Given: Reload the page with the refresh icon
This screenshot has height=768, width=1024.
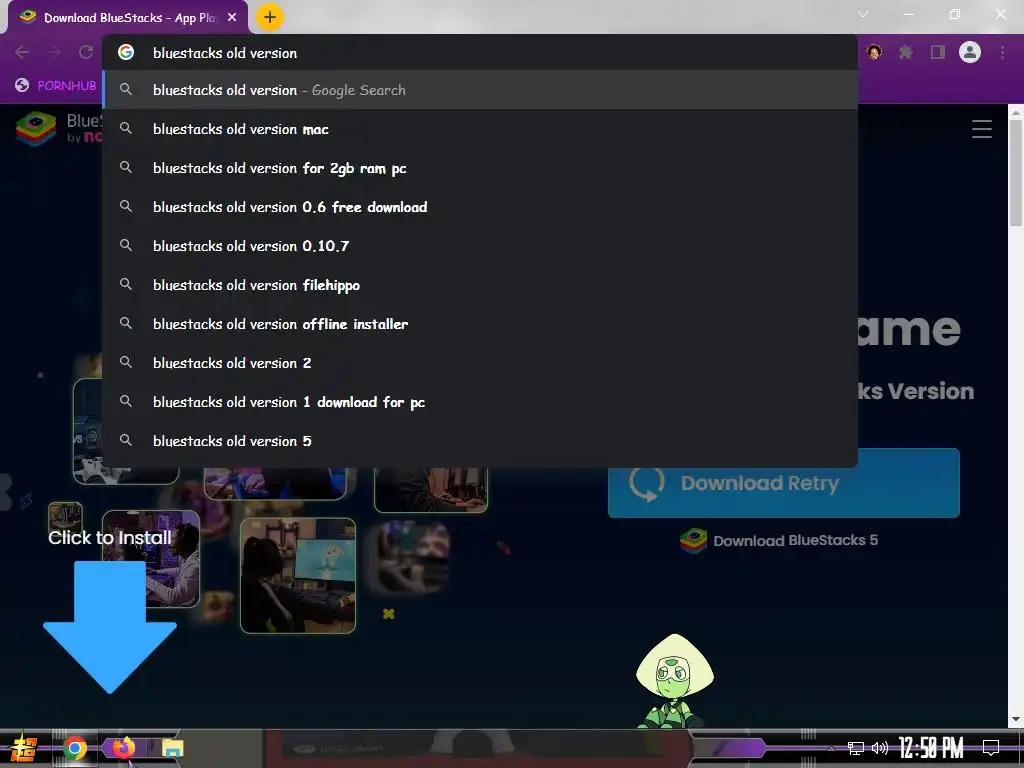Looking at the screenshot, I should coord(86,52).
